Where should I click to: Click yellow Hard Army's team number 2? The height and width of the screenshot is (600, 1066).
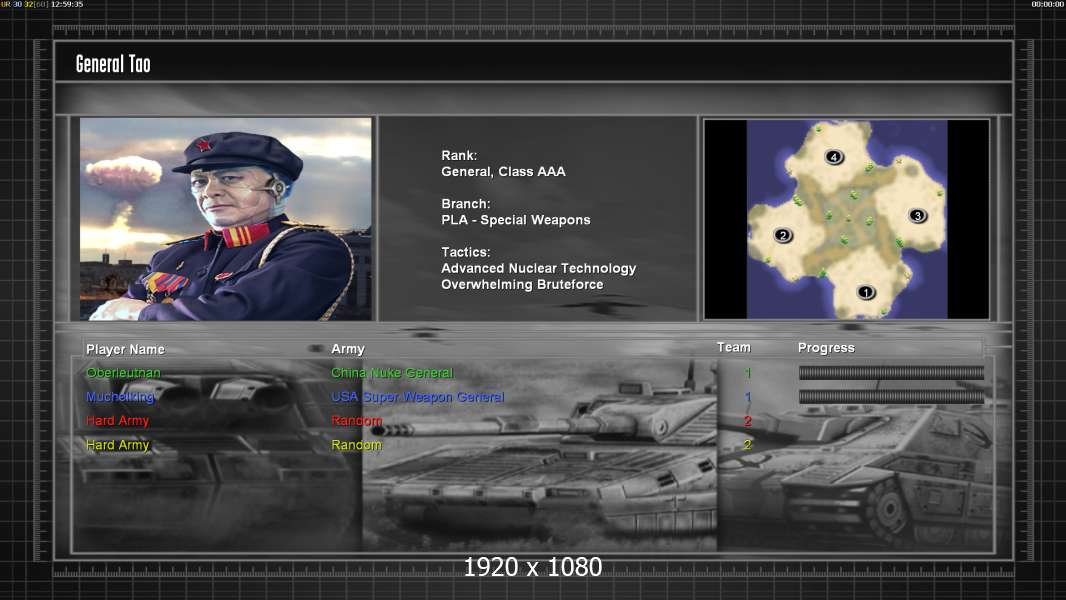point(748,445)
